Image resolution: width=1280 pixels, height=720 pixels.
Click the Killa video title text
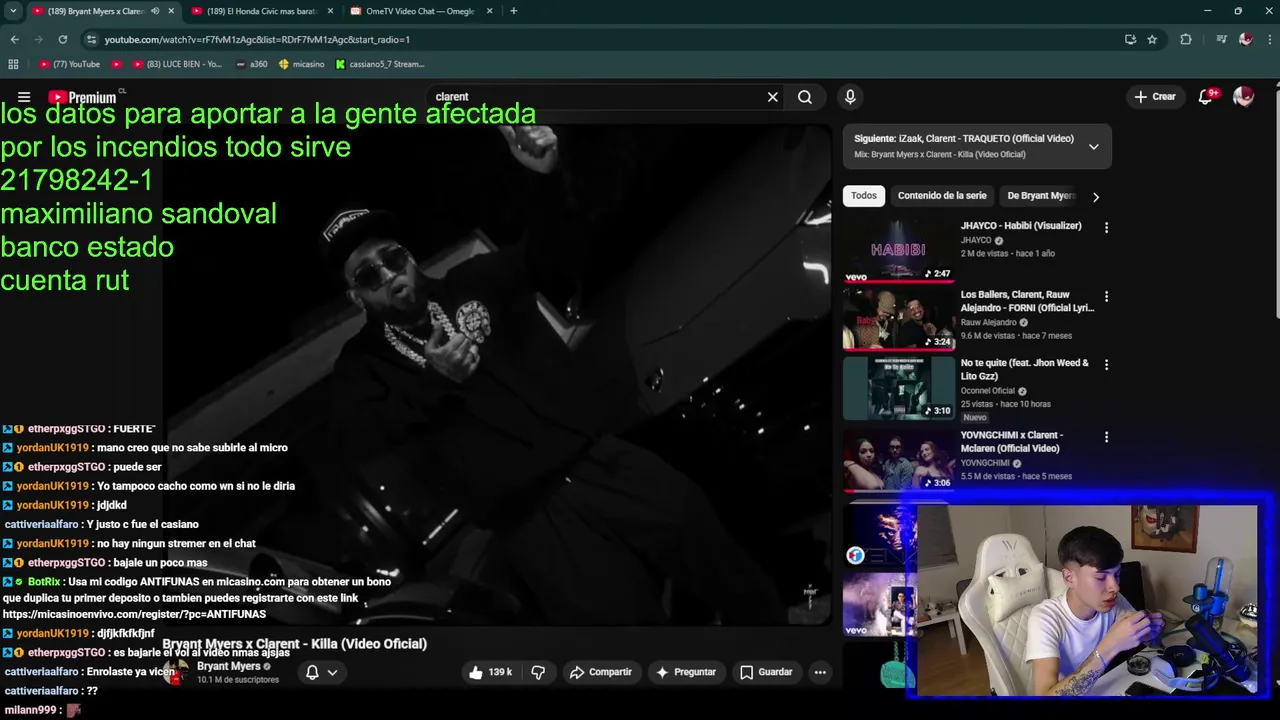tap(294, 644)
